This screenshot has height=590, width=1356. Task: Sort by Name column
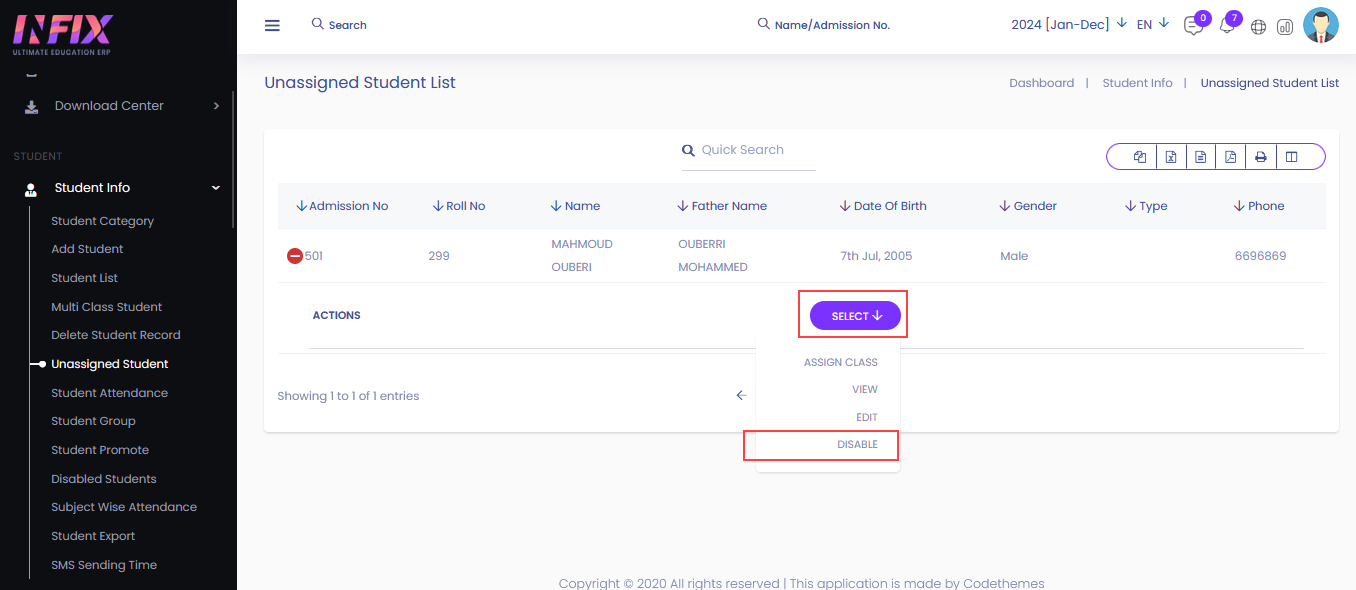click(x=575, y=206)
